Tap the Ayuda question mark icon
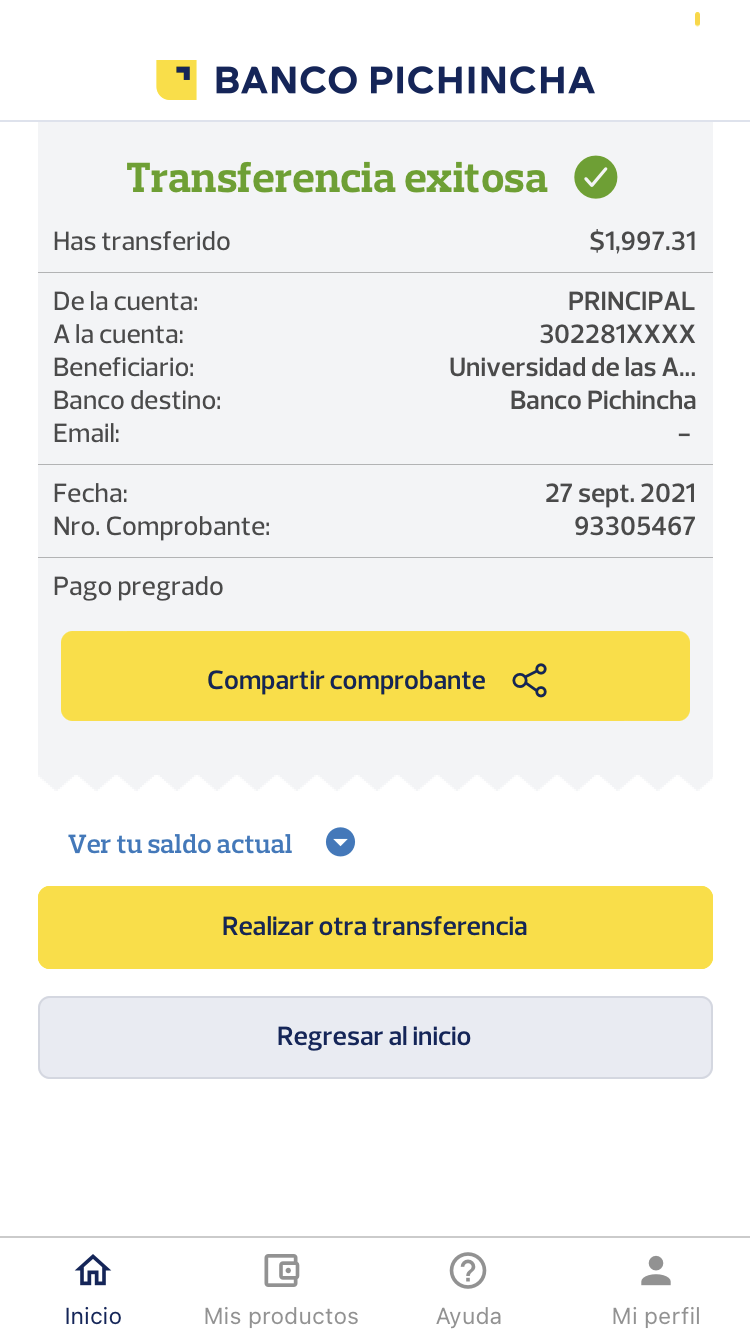 tap(468, 1271)
